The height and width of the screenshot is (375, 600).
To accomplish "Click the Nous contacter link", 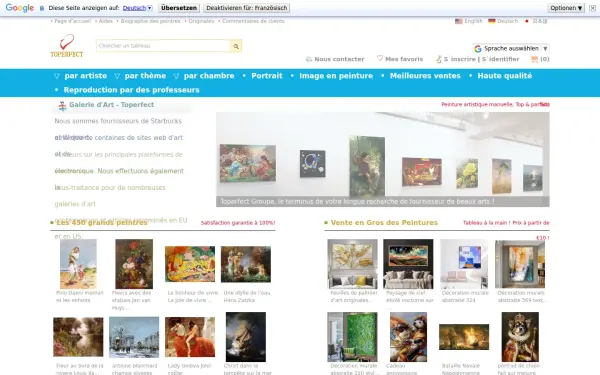I will tap(339, 59).
